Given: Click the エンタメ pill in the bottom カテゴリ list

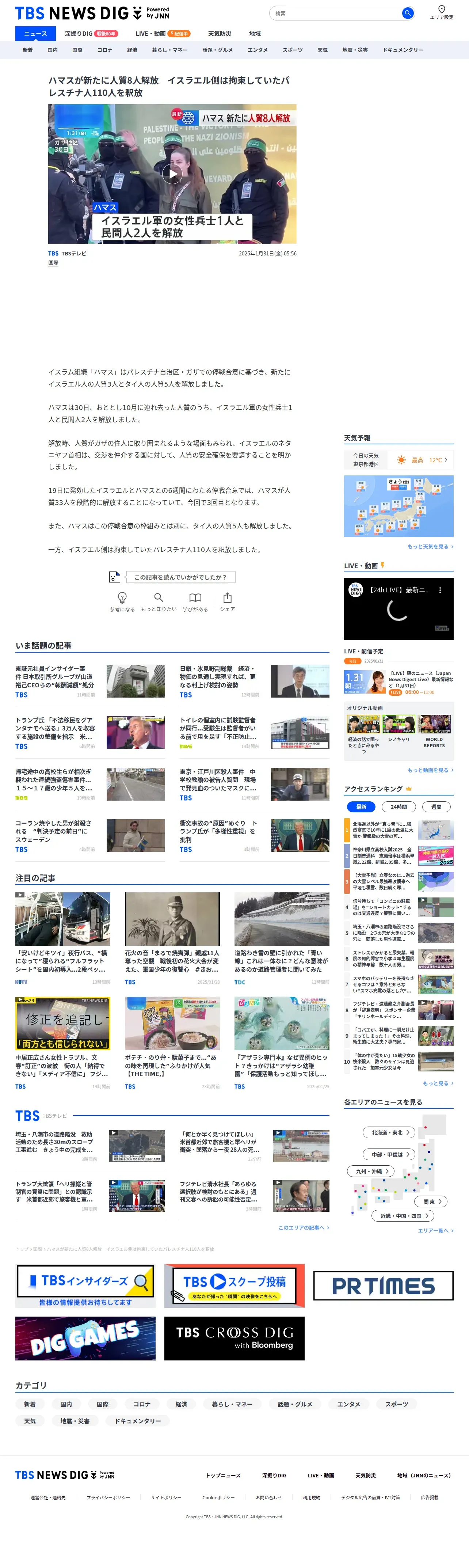Looking at the screenshot, I should click(x=348, y=1404).
